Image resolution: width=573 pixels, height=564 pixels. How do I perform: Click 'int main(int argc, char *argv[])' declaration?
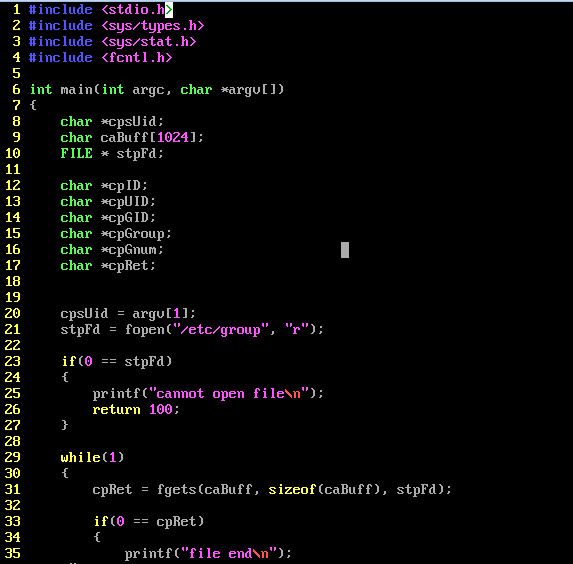(157, 90)
